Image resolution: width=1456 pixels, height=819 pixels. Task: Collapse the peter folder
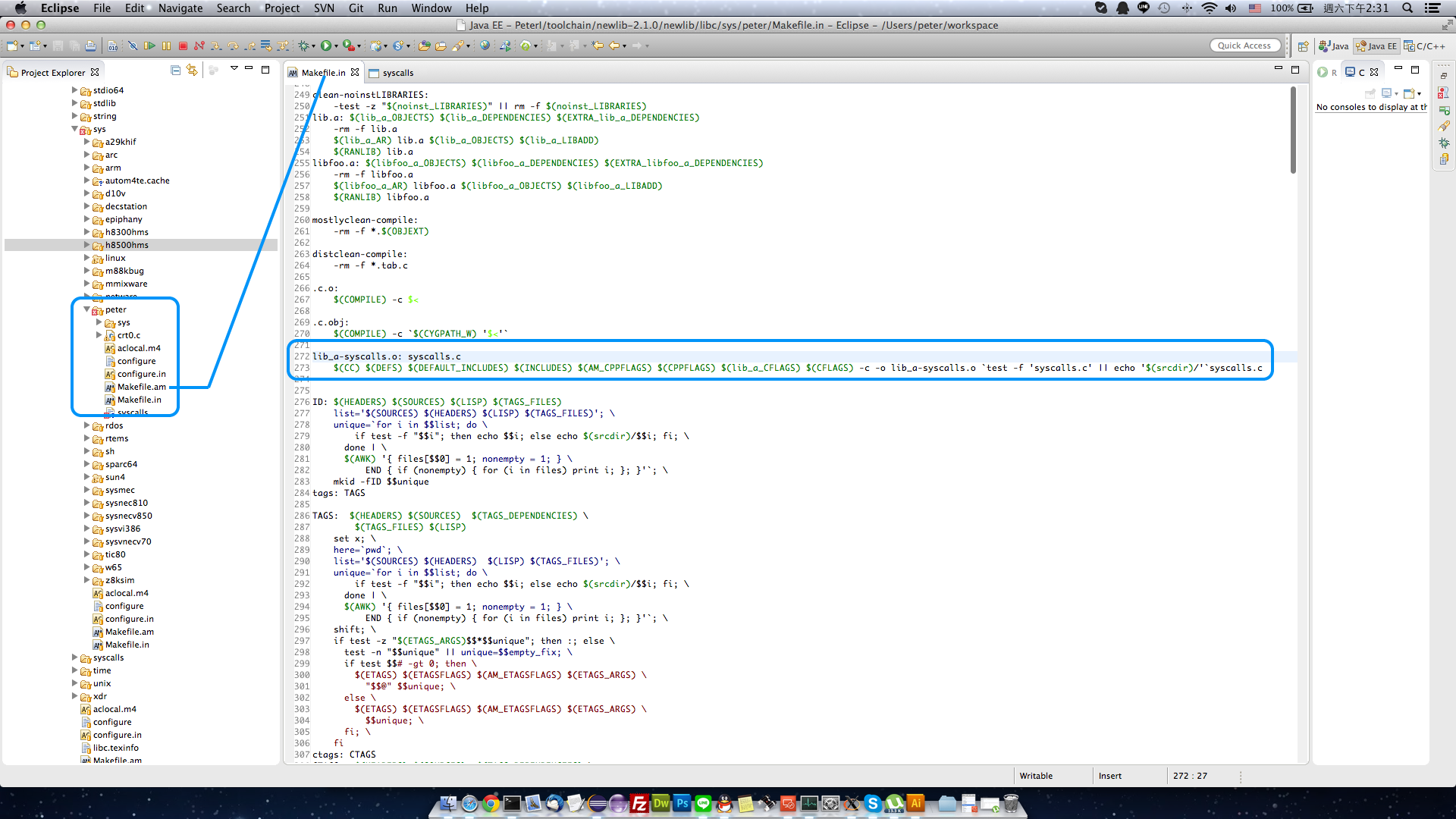87,309
